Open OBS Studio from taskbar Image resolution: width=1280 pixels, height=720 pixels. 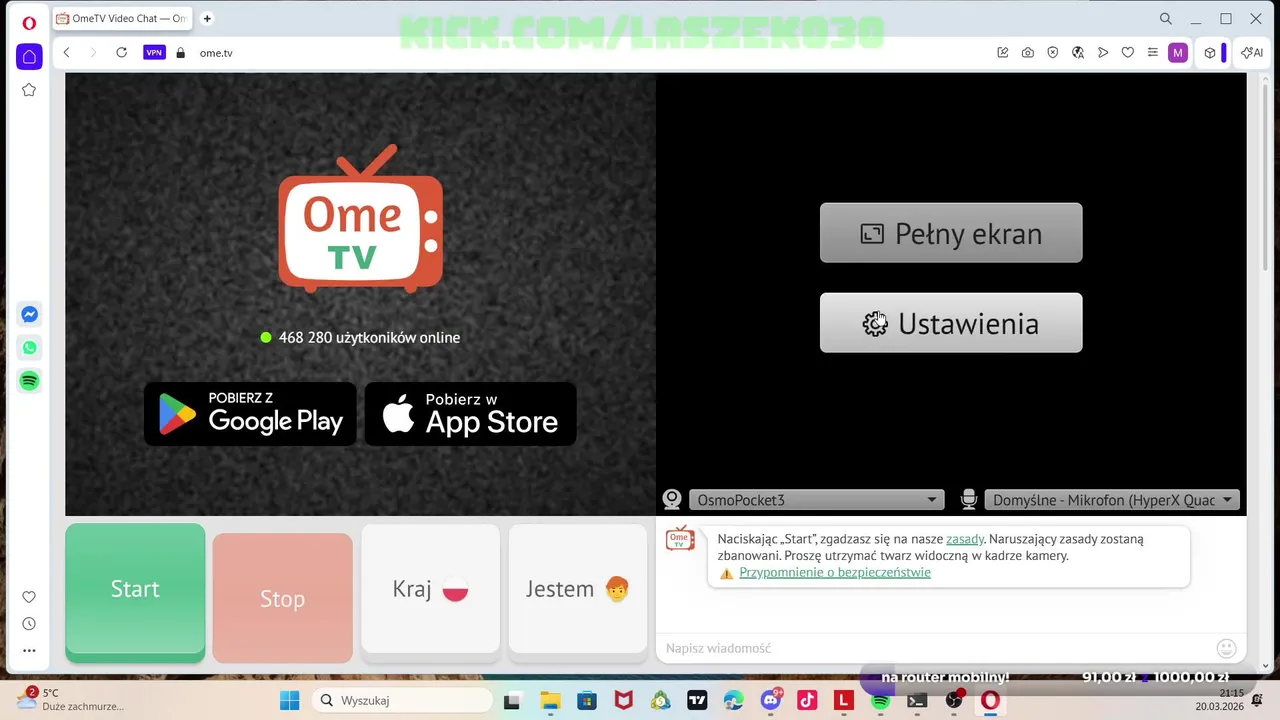[x=954, y=701]
